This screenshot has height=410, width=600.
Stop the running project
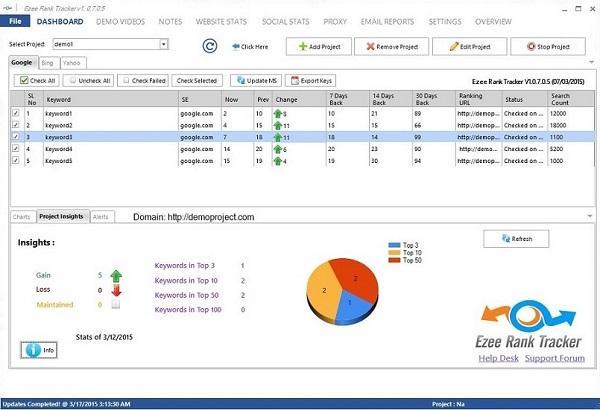(x=548, y=47)
